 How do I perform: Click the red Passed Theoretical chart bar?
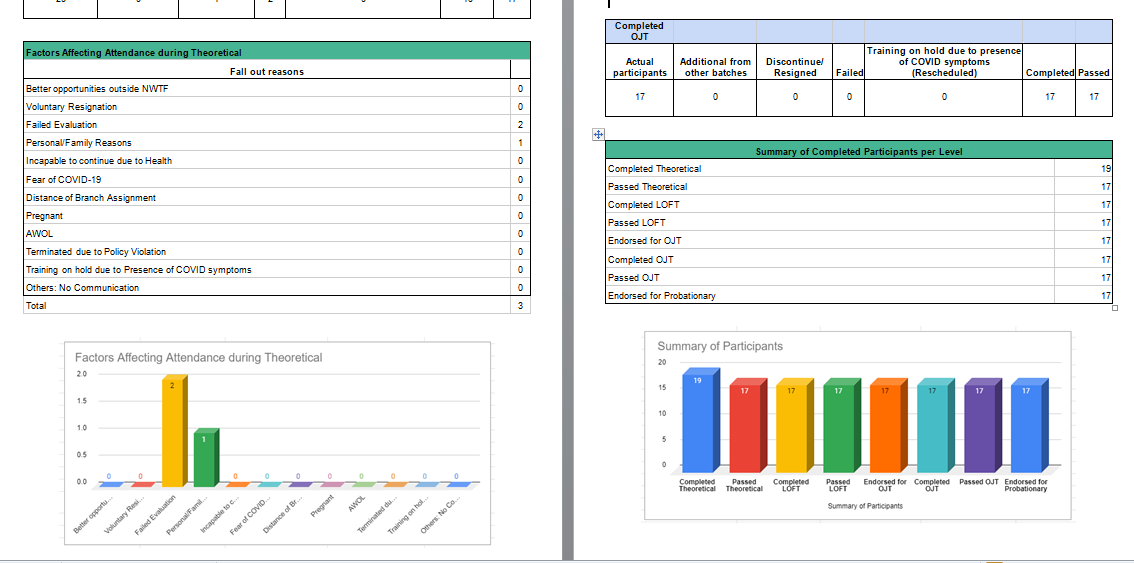tap(747, 426)
